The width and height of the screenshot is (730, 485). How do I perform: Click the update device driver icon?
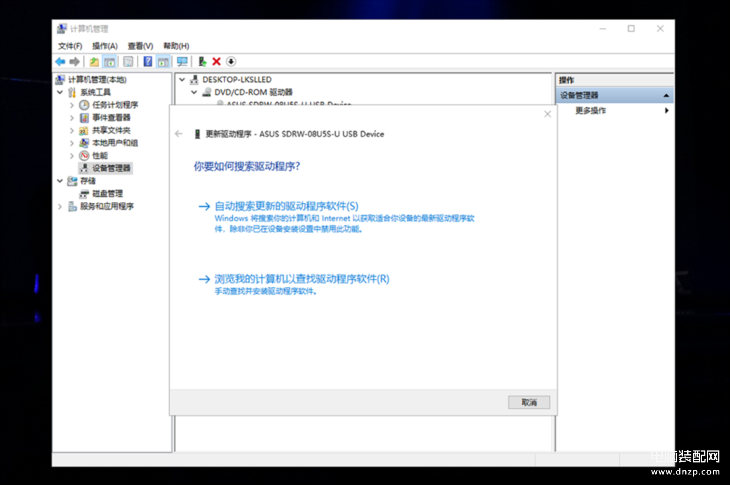[x=202, y=61]
